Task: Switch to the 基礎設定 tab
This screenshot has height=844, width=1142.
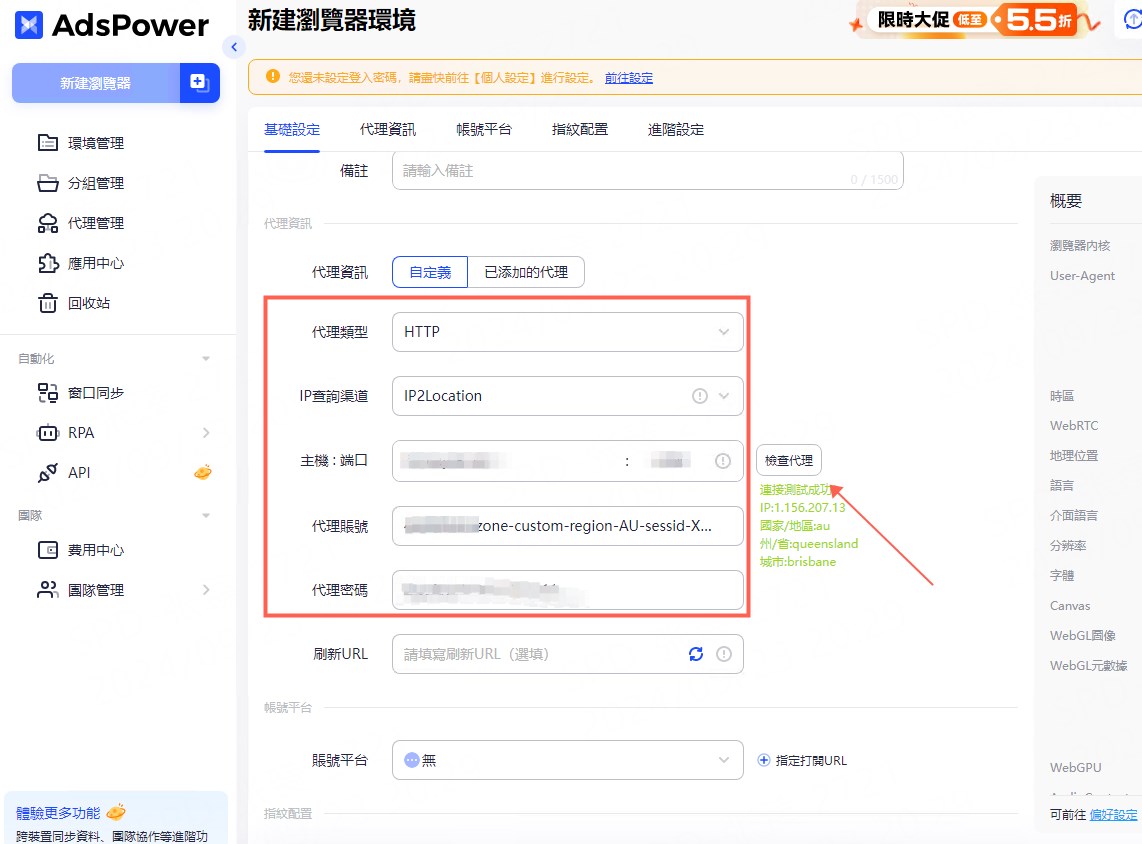Action: [292, 130]
